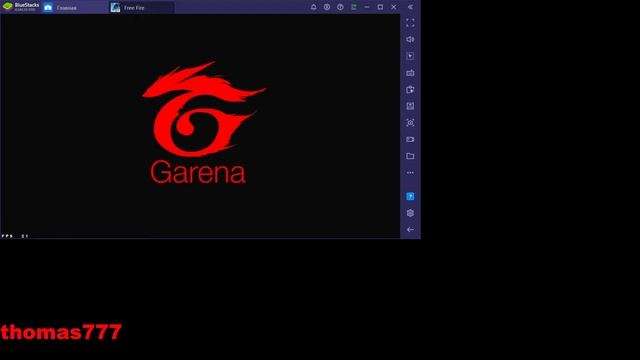The image size is (640, 360).
Task: Collapse the BlueStacks side toolbar
Action: [x=410, y=7]
